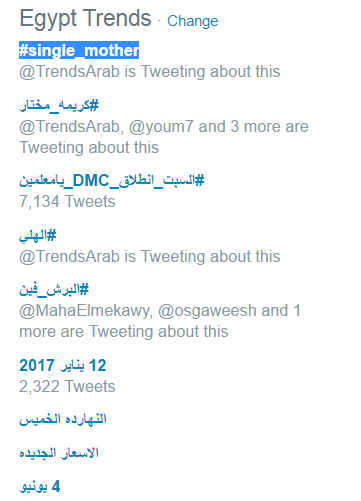Click the 7,134 Tweets count
361x501 pixels.
click(67, 201)
